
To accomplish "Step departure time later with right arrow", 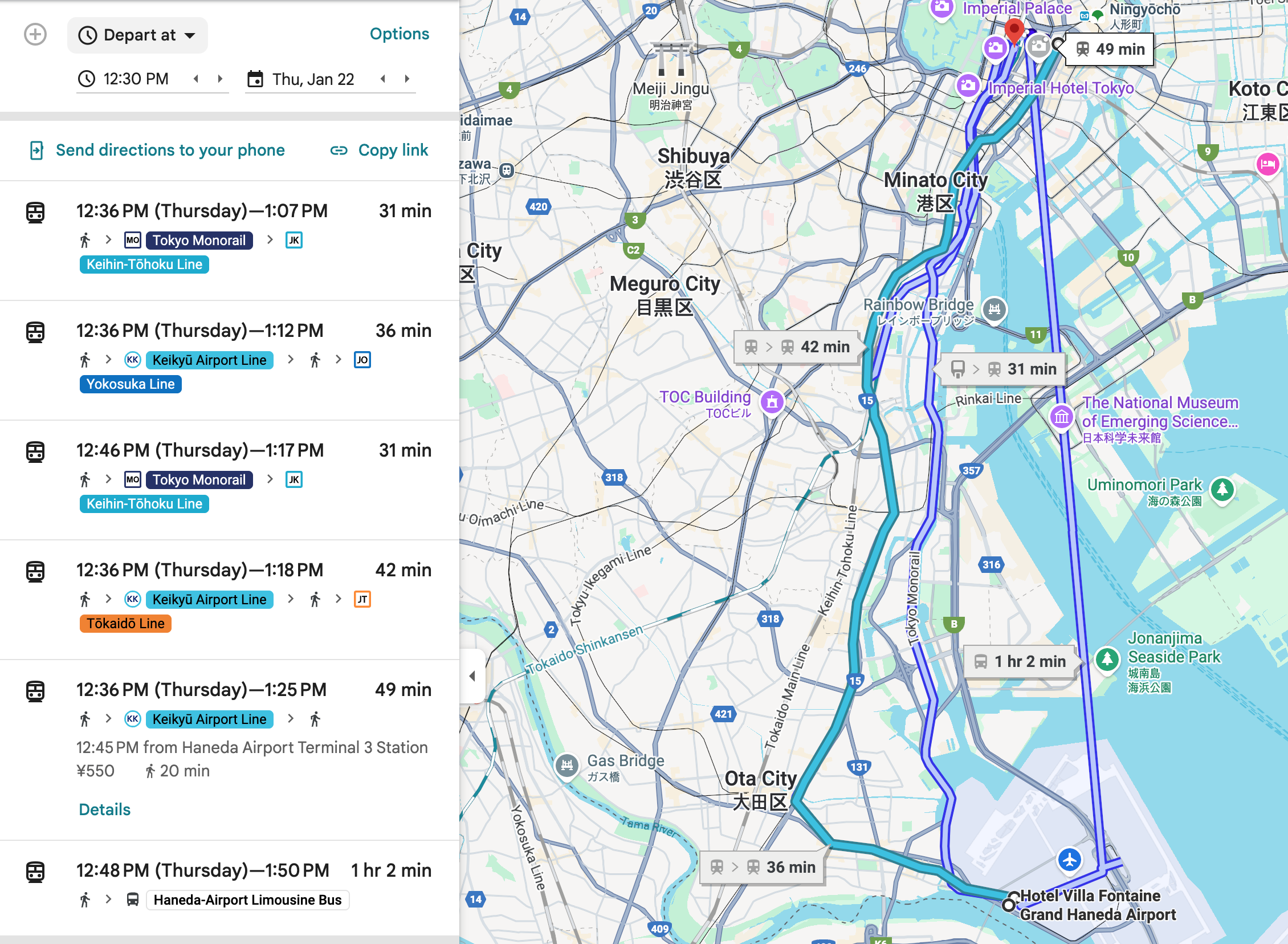I will (x=221, y=79).
